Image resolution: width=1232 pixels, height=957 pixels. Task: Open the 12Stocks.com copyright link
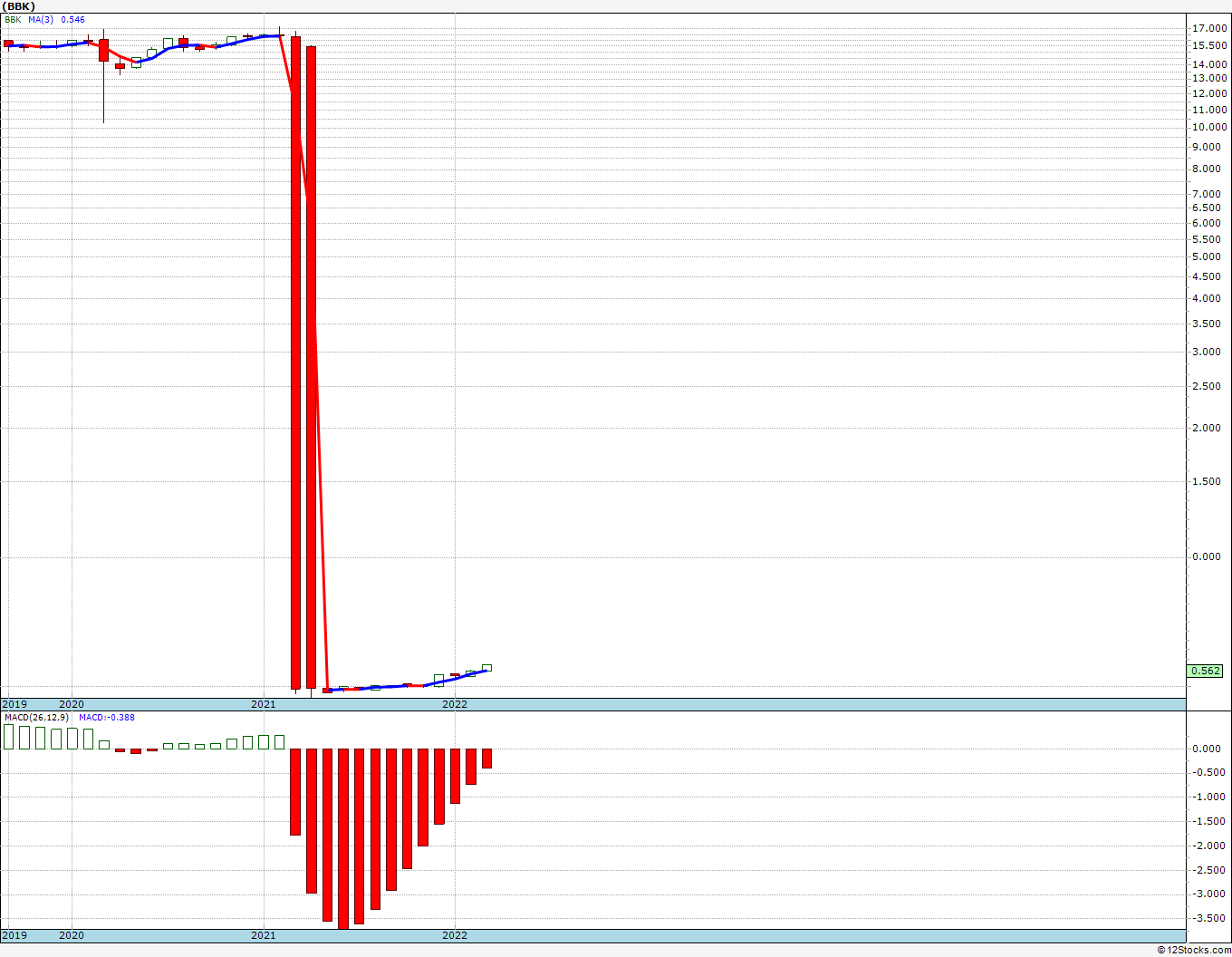pyautogui.click(x=1194, y=950)
